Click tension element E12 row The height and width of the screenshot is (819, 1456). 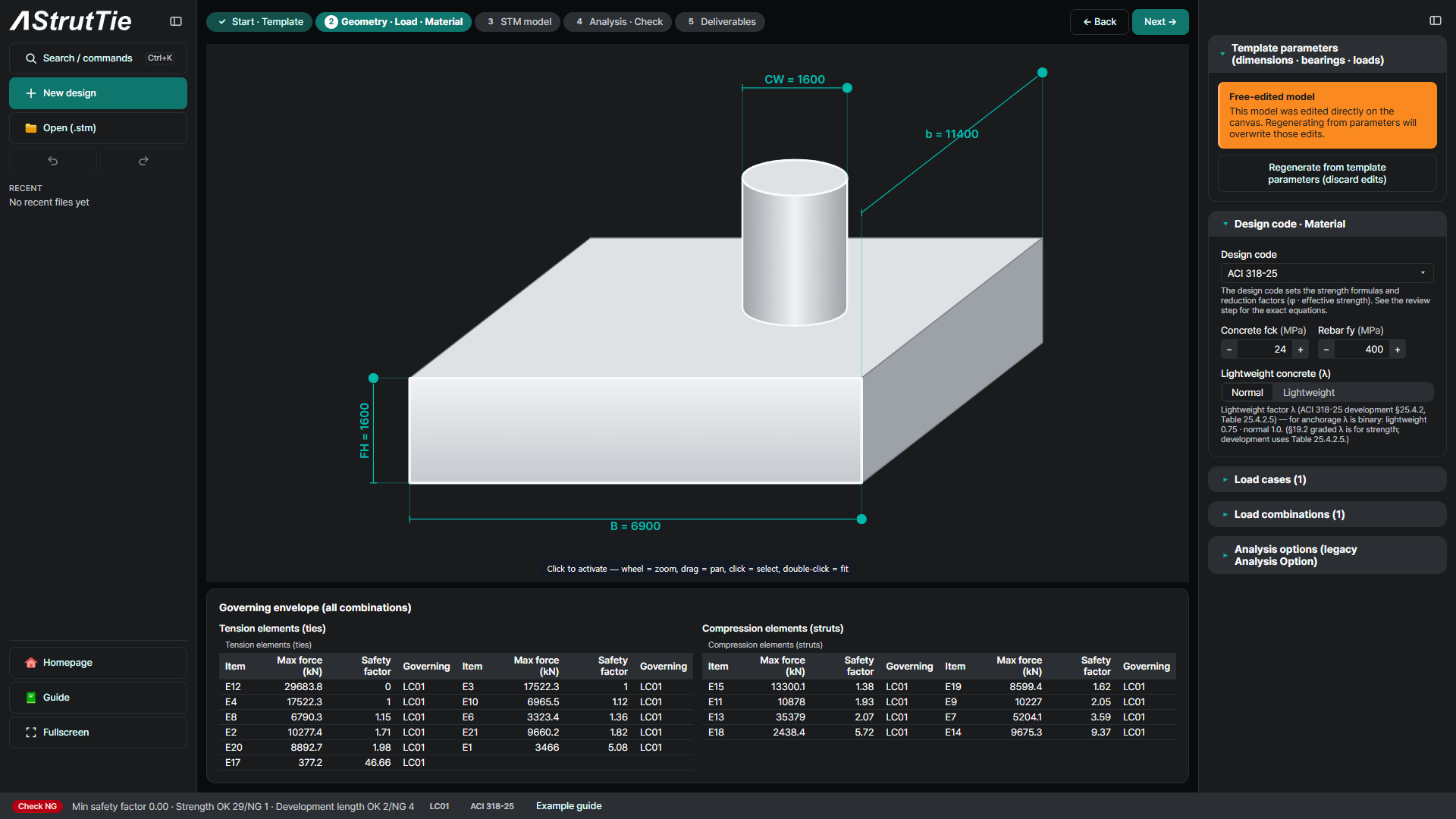(337, 687)
